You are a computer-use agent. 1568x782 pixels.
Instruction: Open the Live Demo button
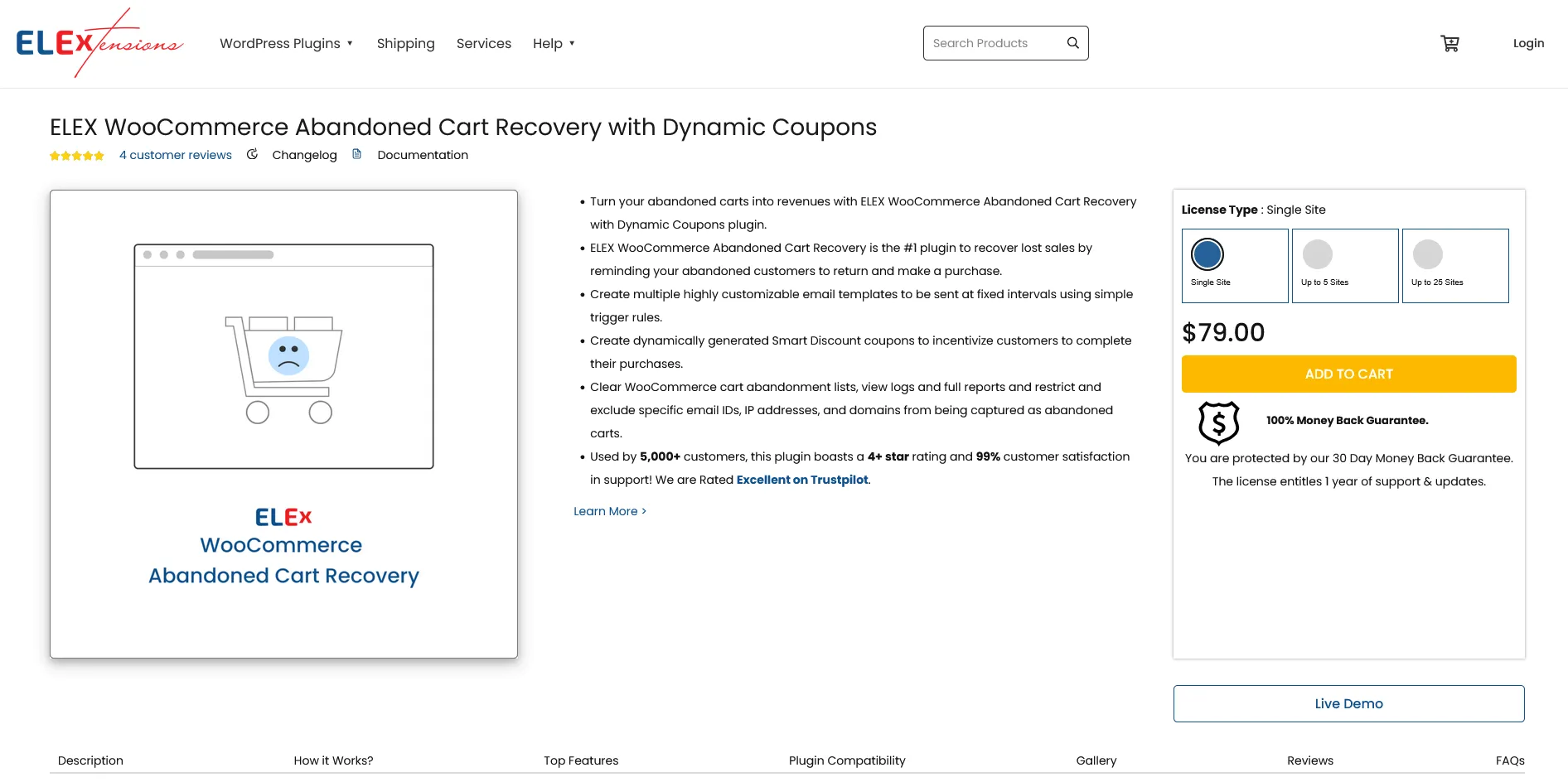1349,703
